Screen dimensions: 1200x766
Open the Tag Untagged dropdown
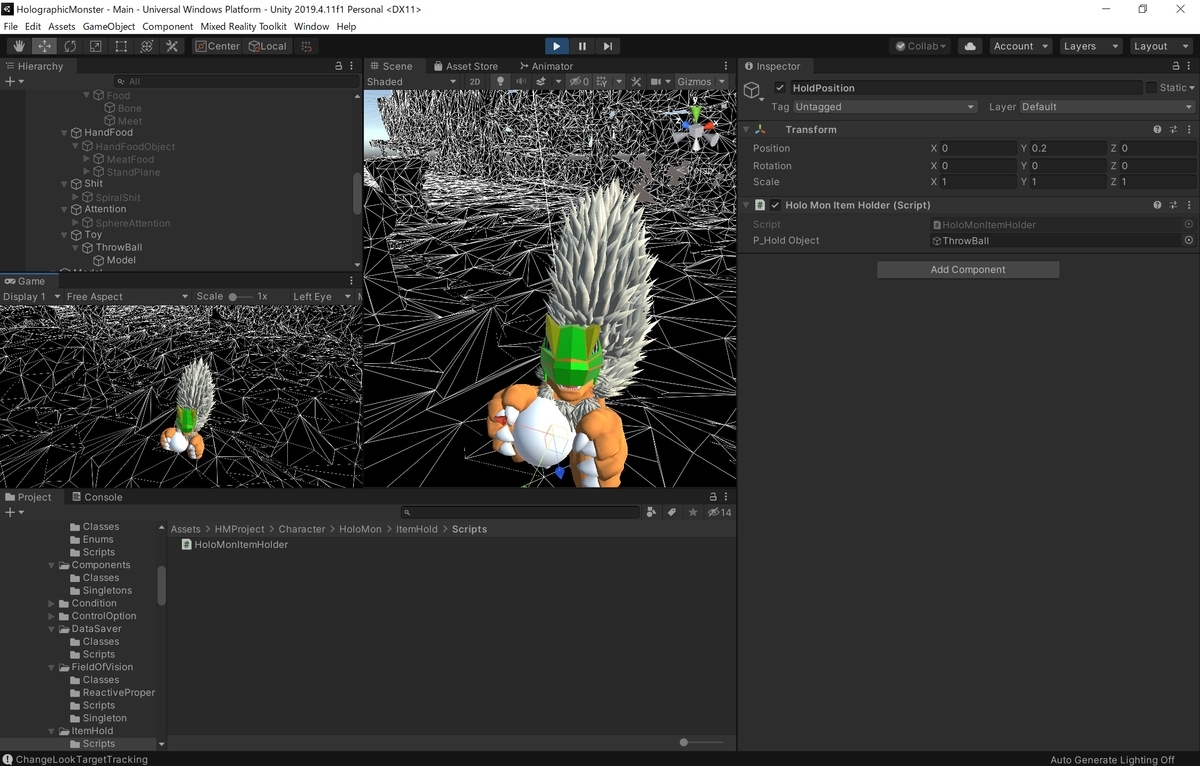(x=885, y=107)
